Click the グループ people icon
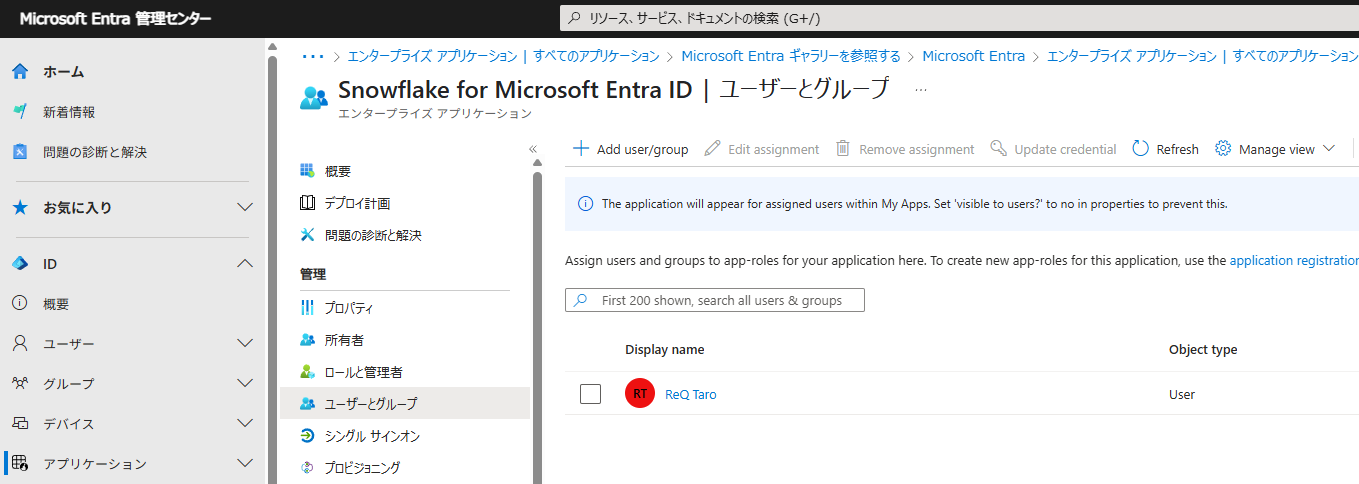1359x484 pixels. click(x=19, y=384)
